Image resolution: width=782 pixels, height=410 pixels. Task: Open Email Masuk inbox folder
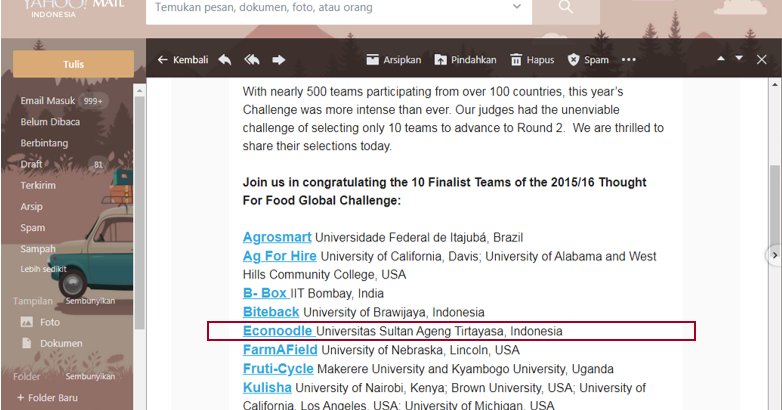tap(47, 101)
